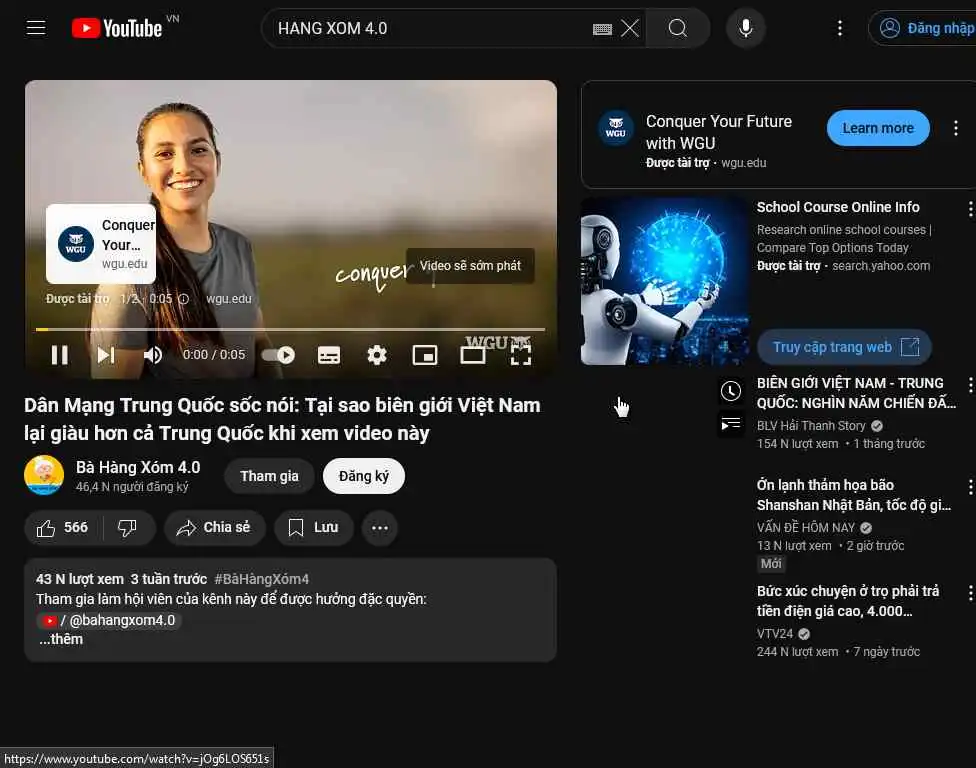Open BIÊN GIỚI VIỆT NAM - TRUNG QUỐC video
This screenshot has height=768, width=976.
coord(856,393)
